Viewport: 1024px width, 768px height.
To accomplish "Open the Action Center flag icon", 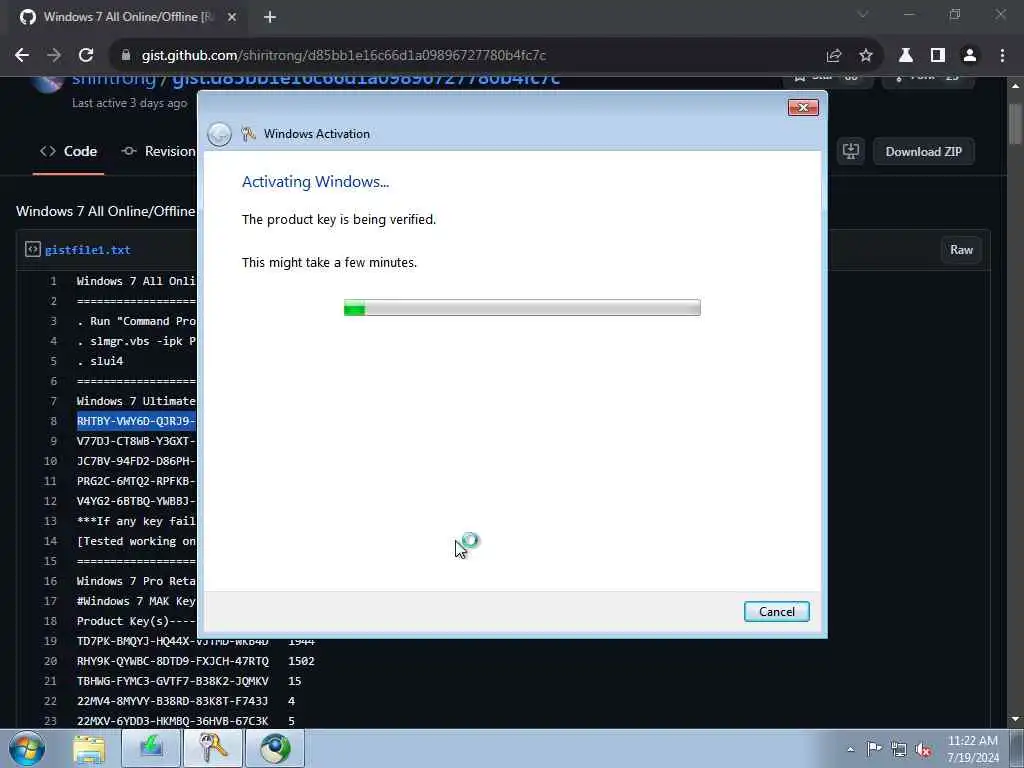I will pos(873,749).
